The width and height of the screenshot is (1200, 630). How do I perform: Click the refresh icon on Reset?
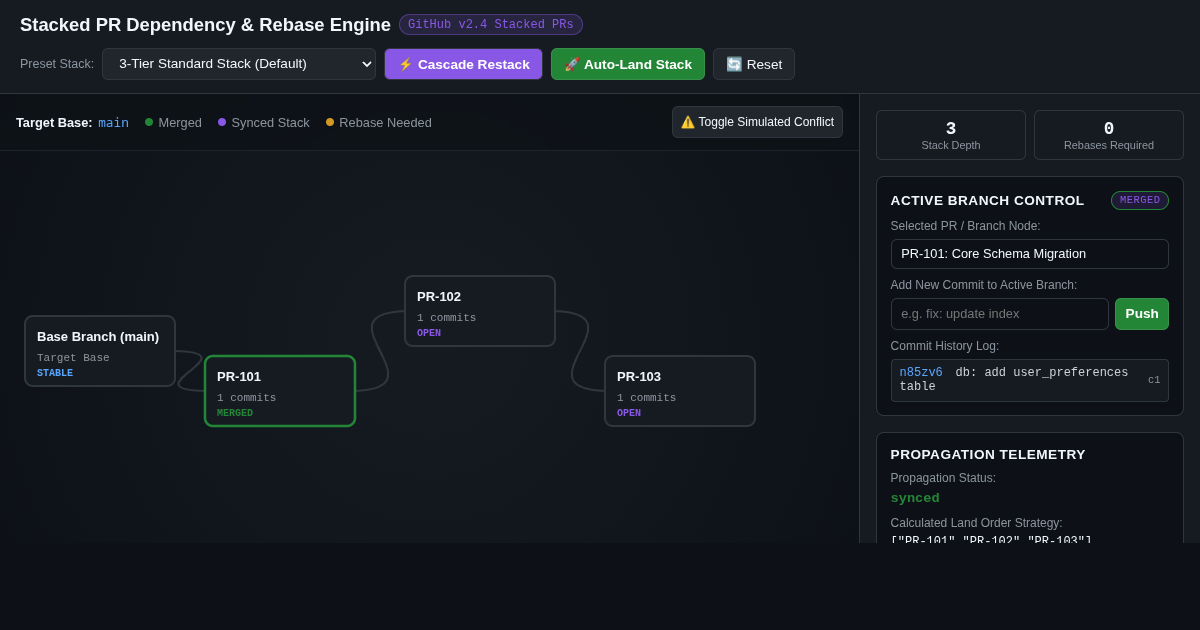pos(734,64)
